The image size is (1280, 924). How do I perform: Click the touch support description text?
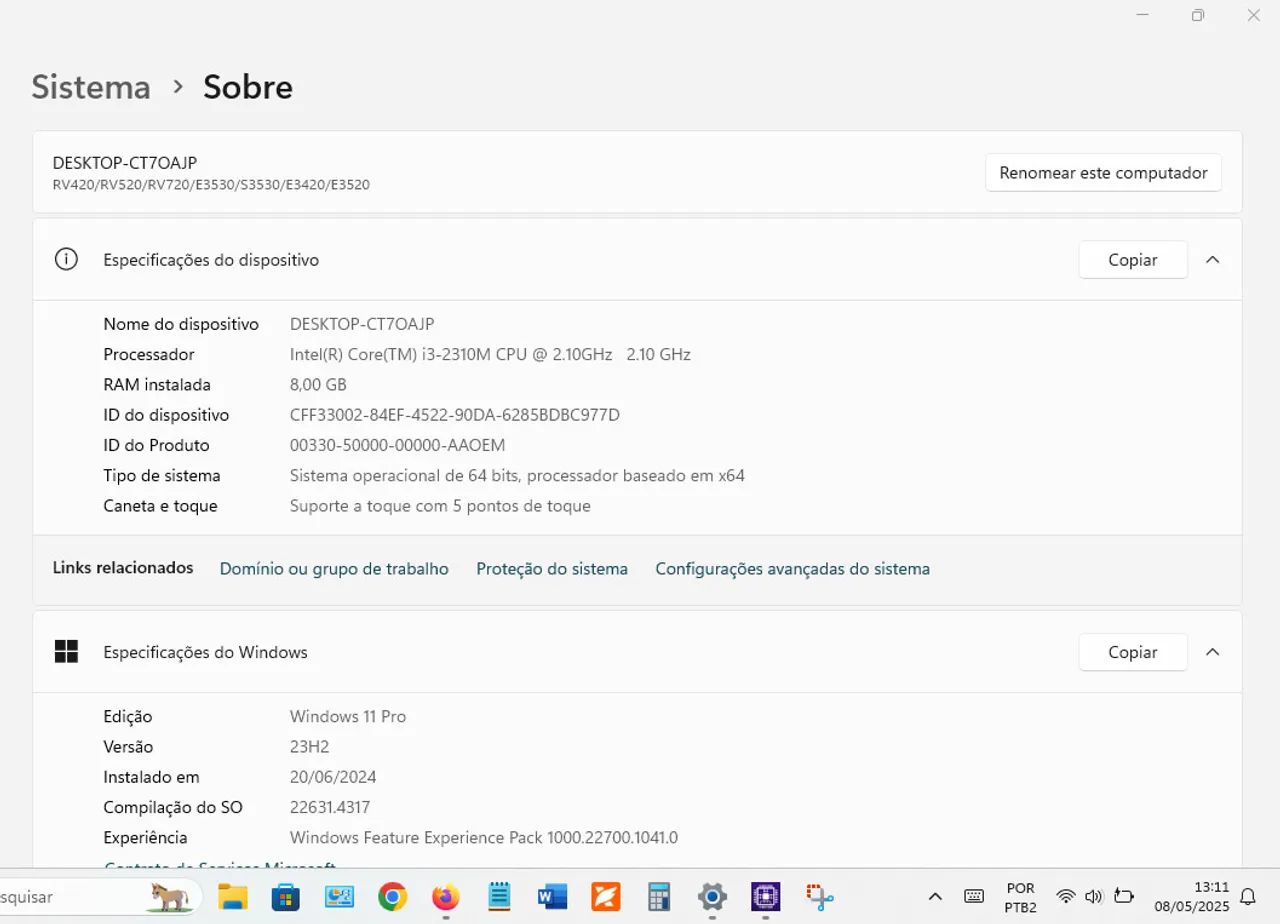(440, 506)
